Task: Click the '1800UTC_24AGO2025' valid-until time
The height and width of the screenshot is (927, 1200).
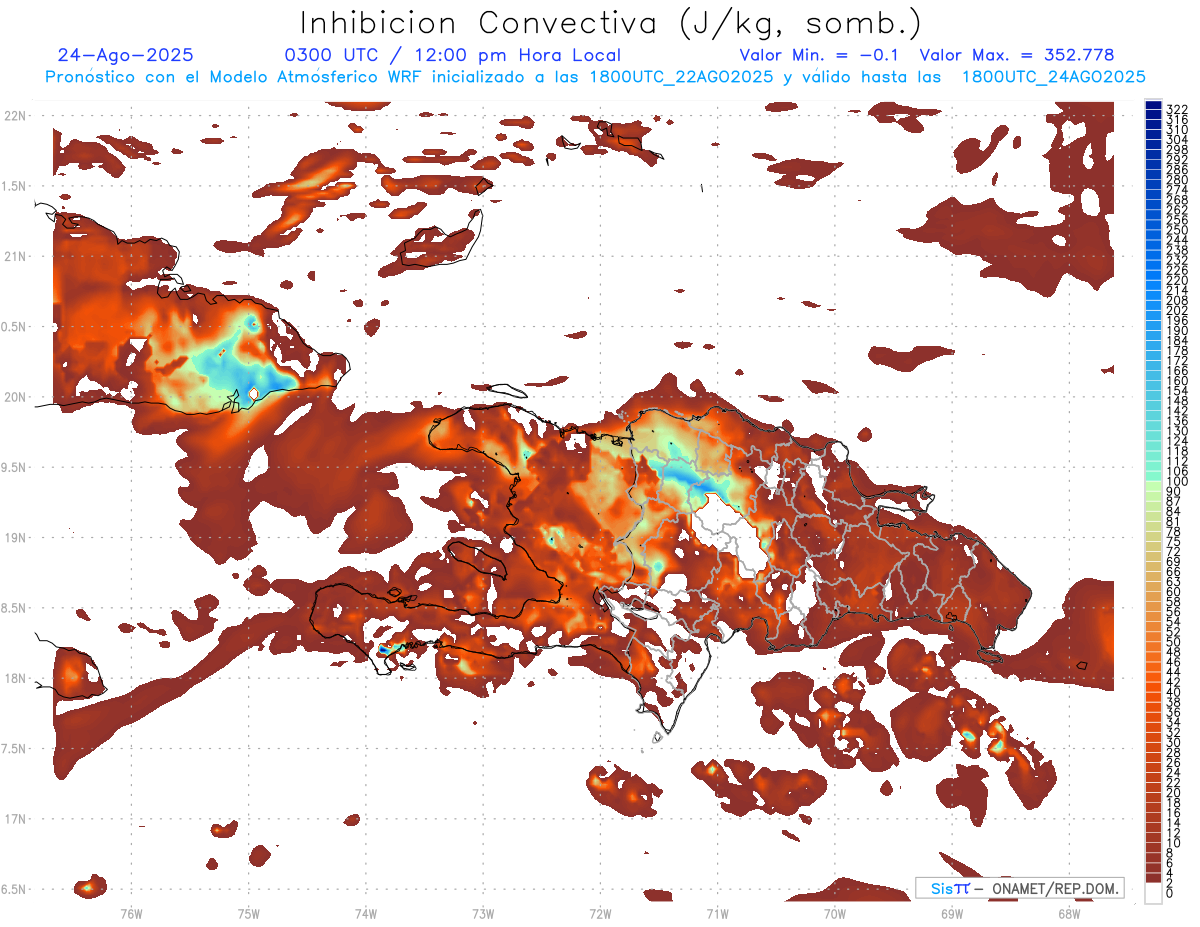Action: point(1054,77)
